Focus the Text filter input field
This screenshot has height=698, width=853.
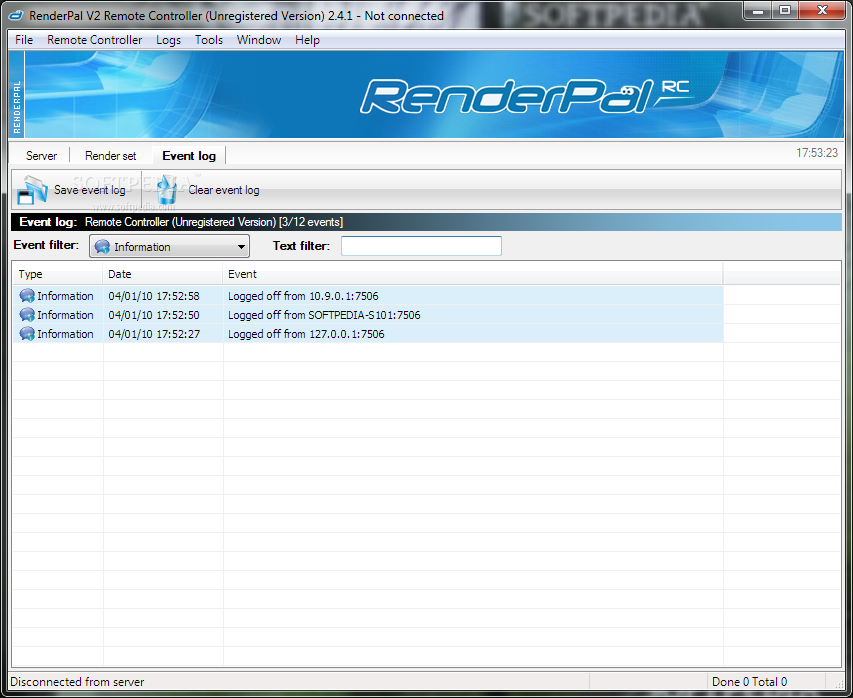(421, 246)
